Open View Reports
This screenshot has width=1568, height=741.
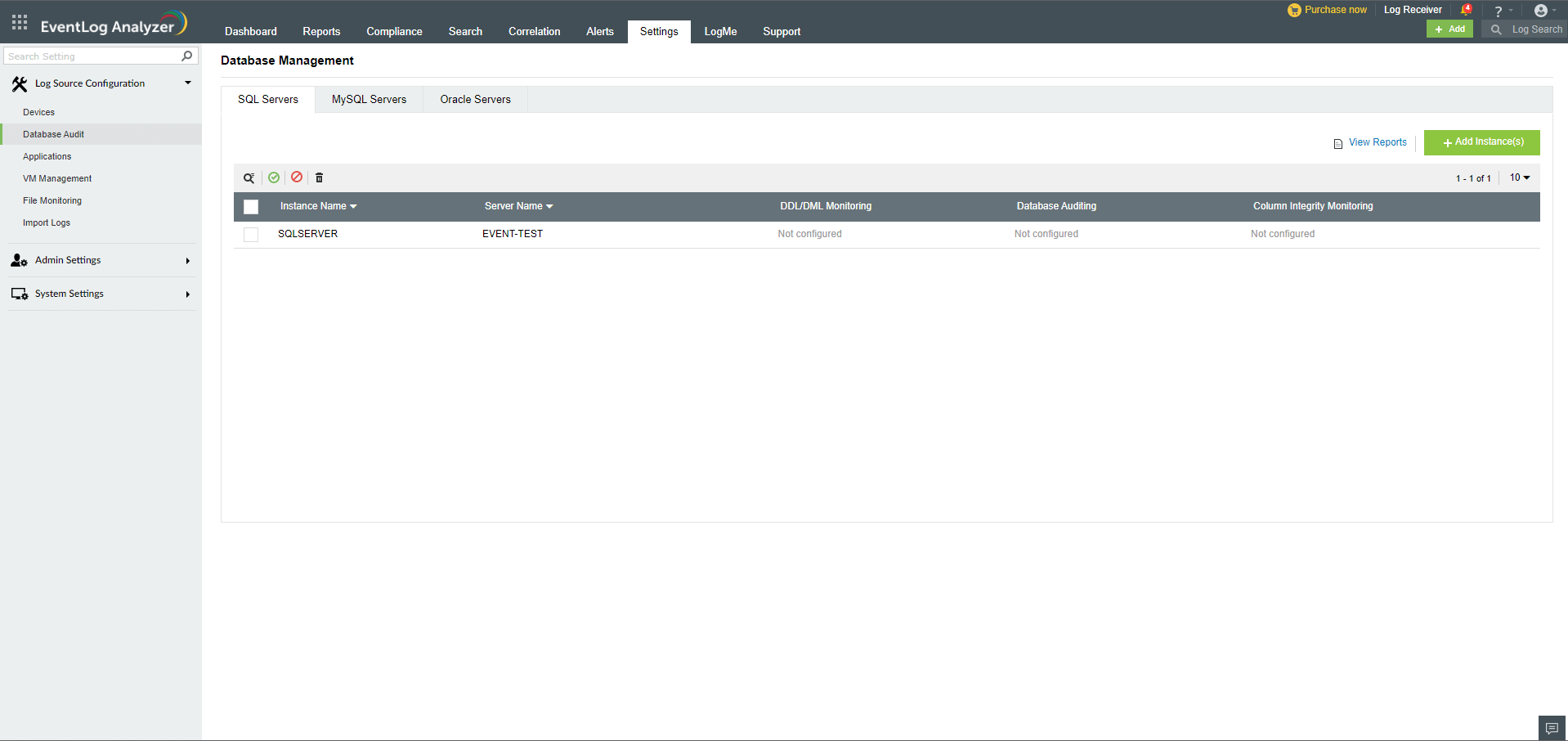[x=1377, y=141]
